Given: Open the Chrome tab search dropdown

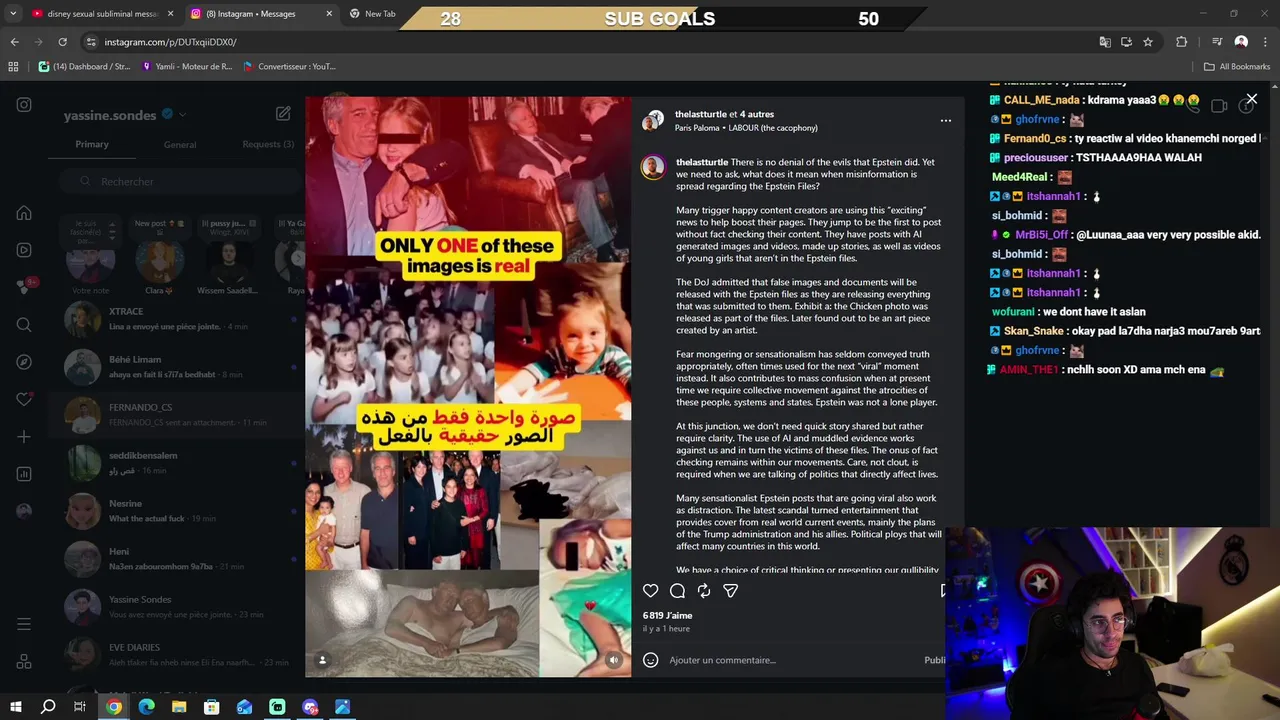Looking at the screenshot, I should (x=13, y=14).
